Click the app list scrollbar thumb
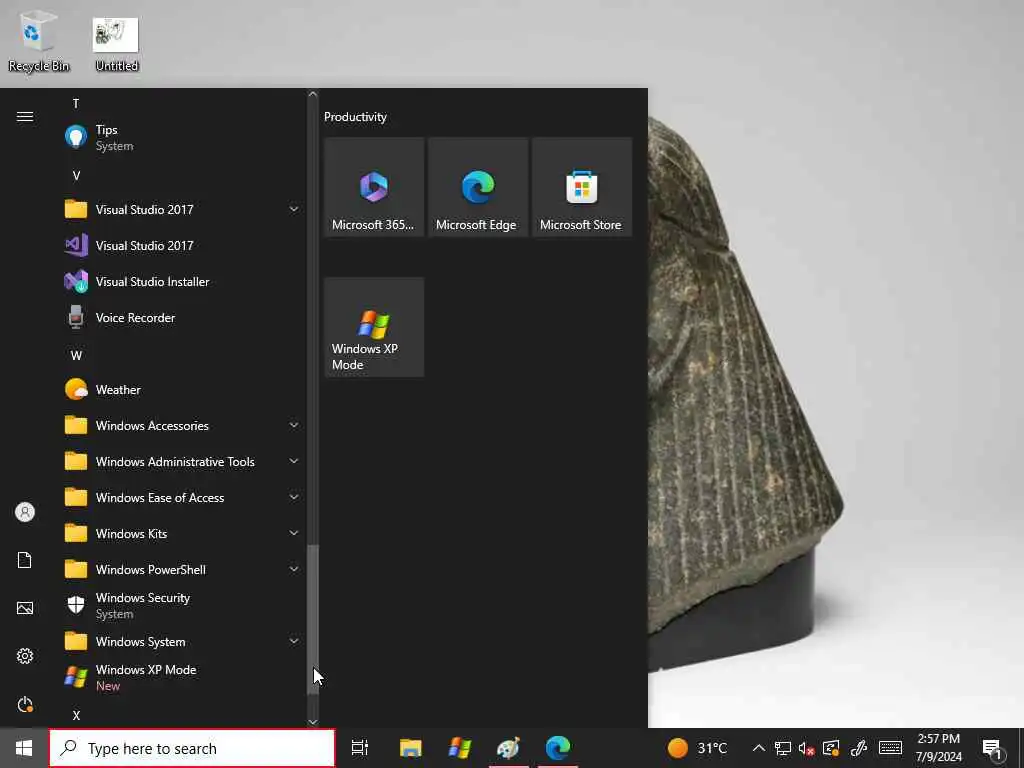1024x768 pixels. pyautogui.click(x=313, y=619)
